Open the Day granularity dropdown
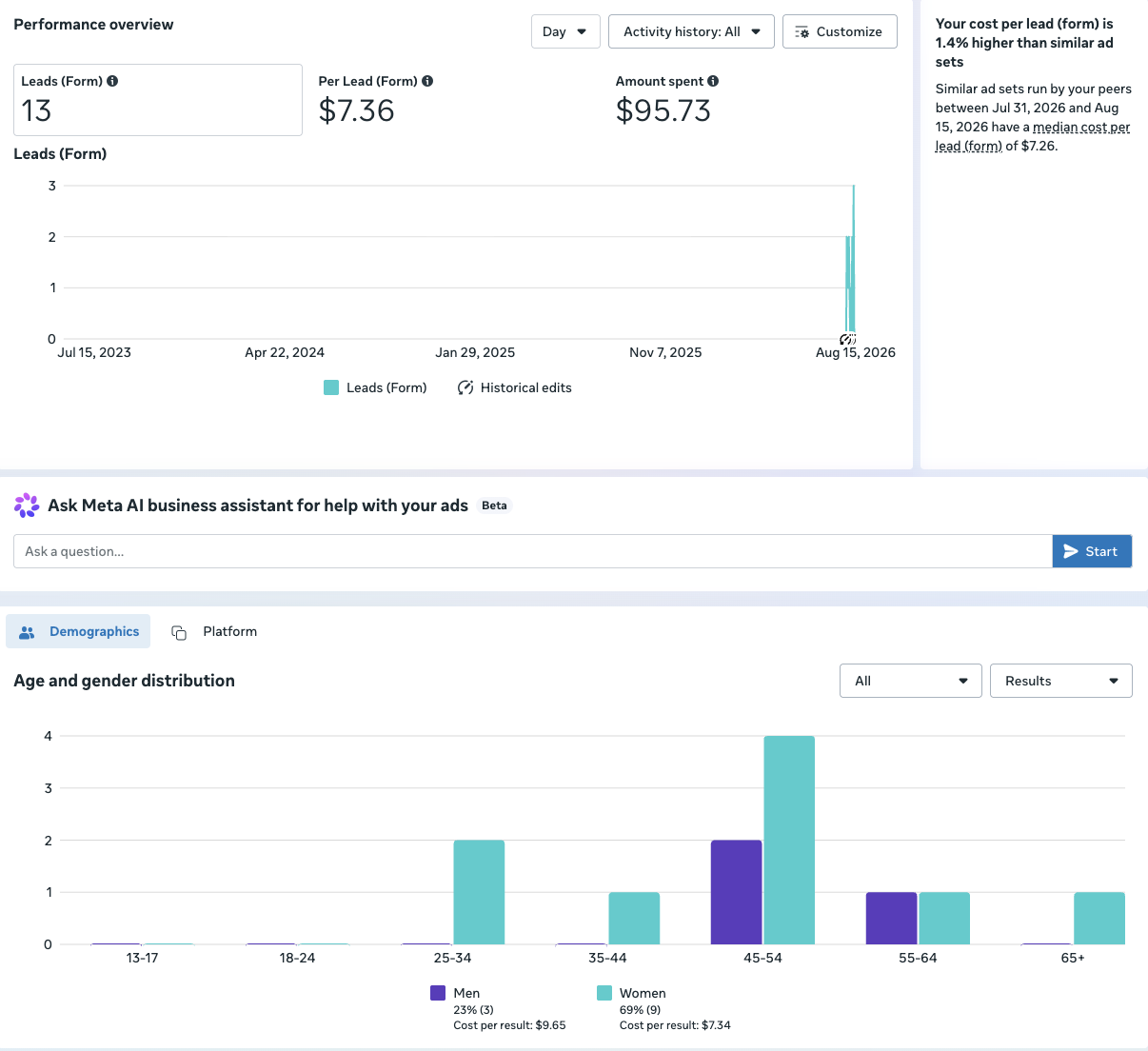The height and width of the screenshot is (1051, 1148). (x=565, y=31)
